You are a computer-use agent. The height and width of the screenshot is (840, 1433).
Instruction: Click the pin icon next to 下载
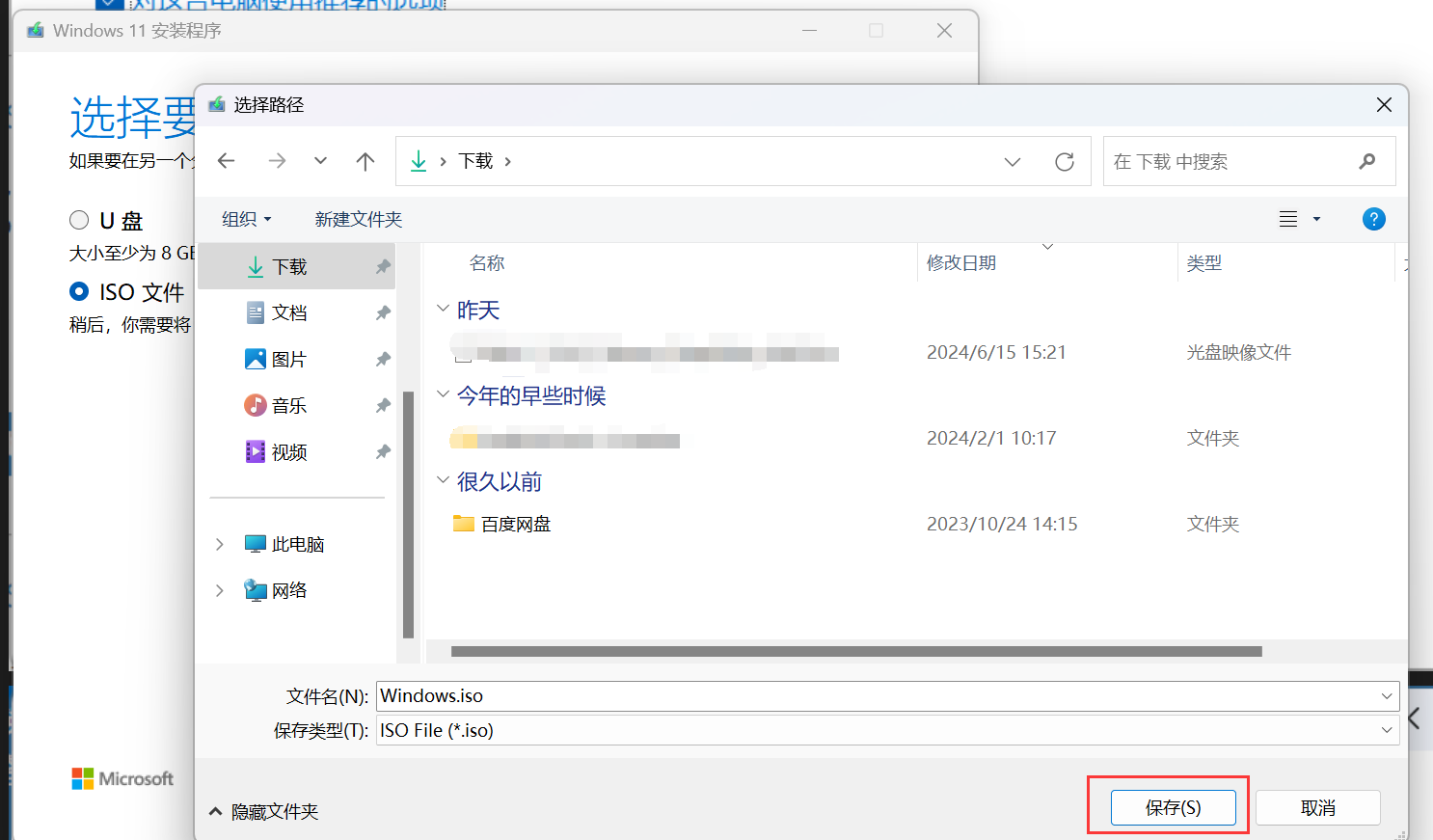point(383,266)
